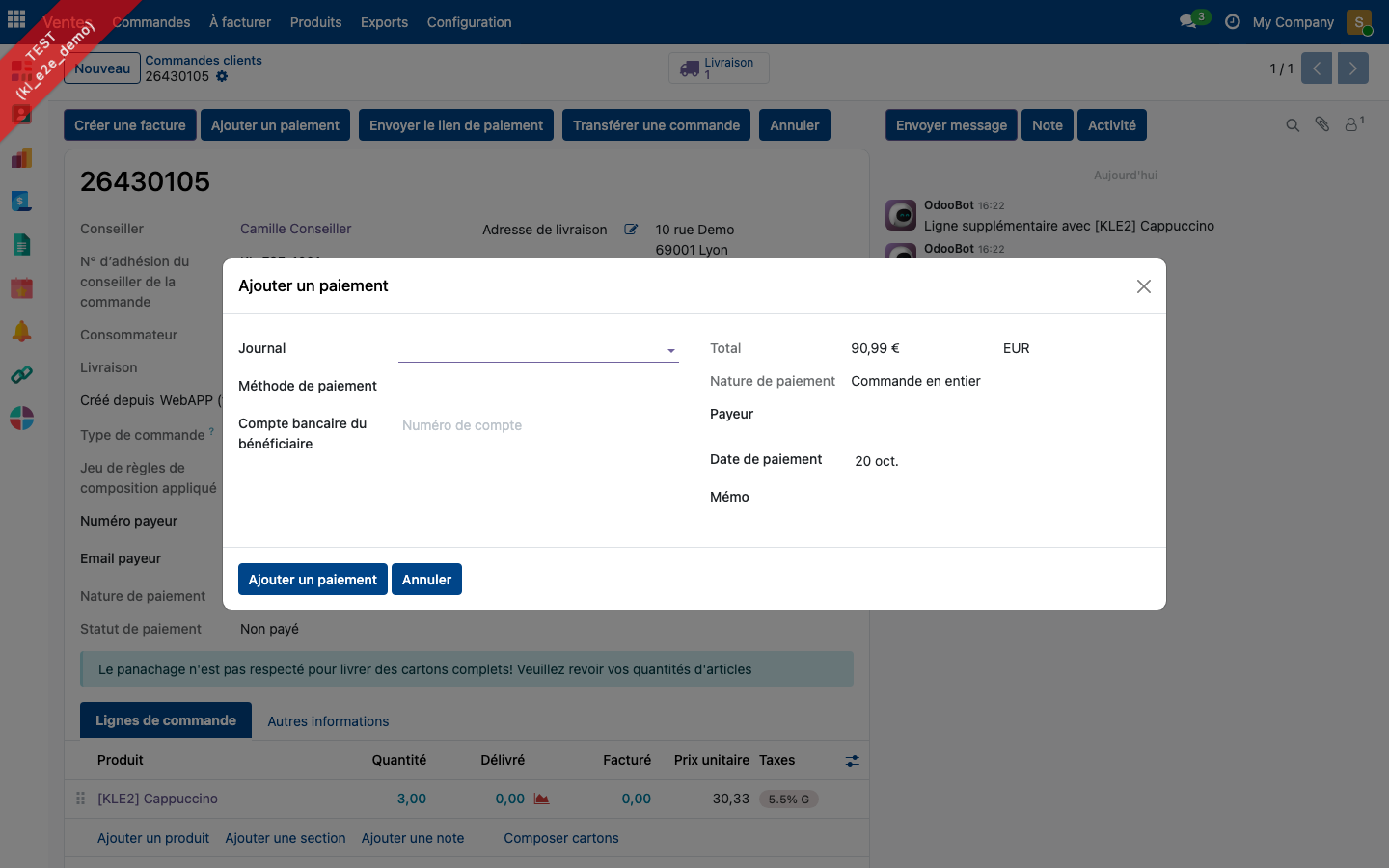Image resolution: width=1389 pixels, height=868 pixels.
Task: Grab the drag handle of Cappuccino line
Action: [80, 799]
